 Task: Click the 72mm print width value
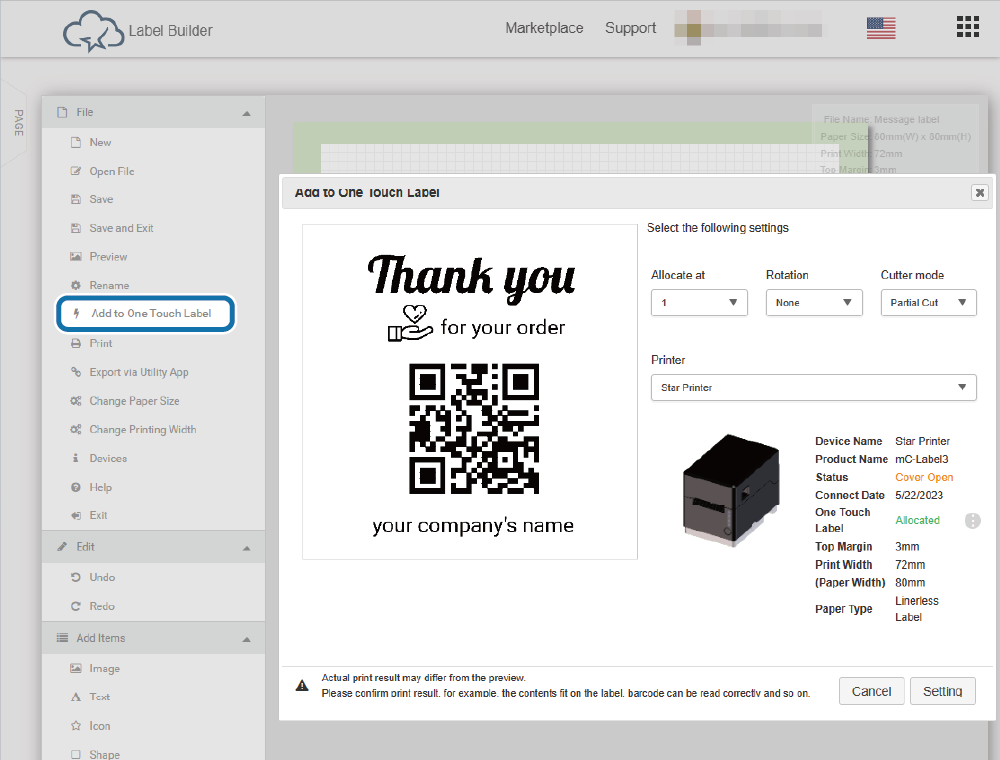point(910,565)
